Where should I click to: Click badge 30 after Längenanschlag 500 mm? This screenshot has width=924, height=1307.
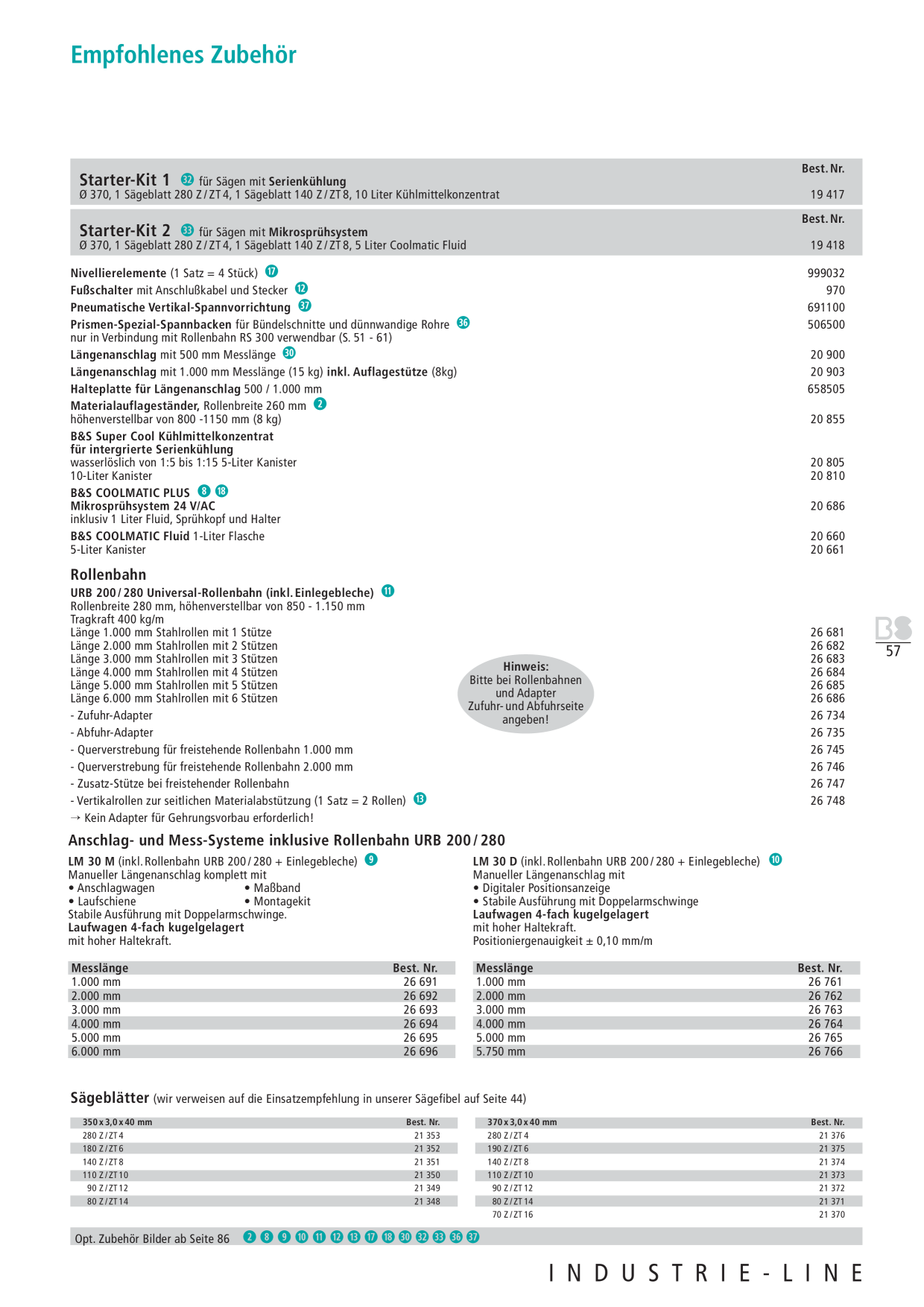tap(289, 353)
